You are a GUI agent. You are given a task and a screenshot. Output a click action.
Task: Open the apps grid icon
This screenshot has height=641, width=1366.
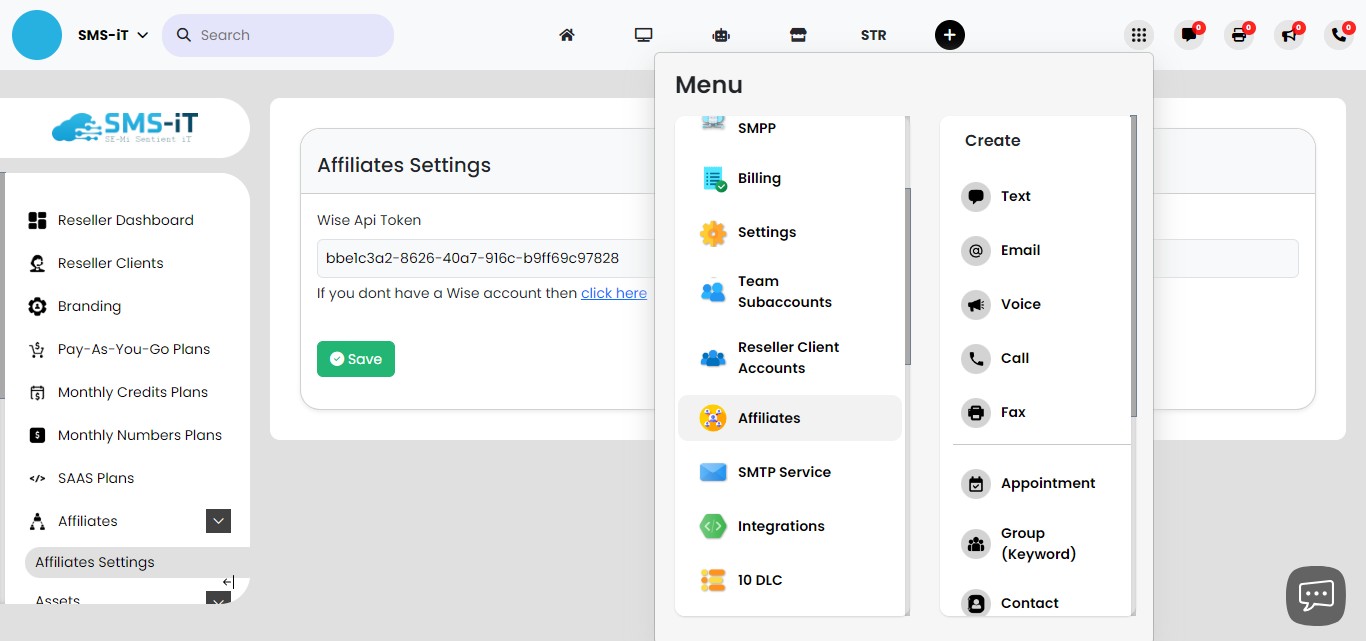[x=1138, y=35]
